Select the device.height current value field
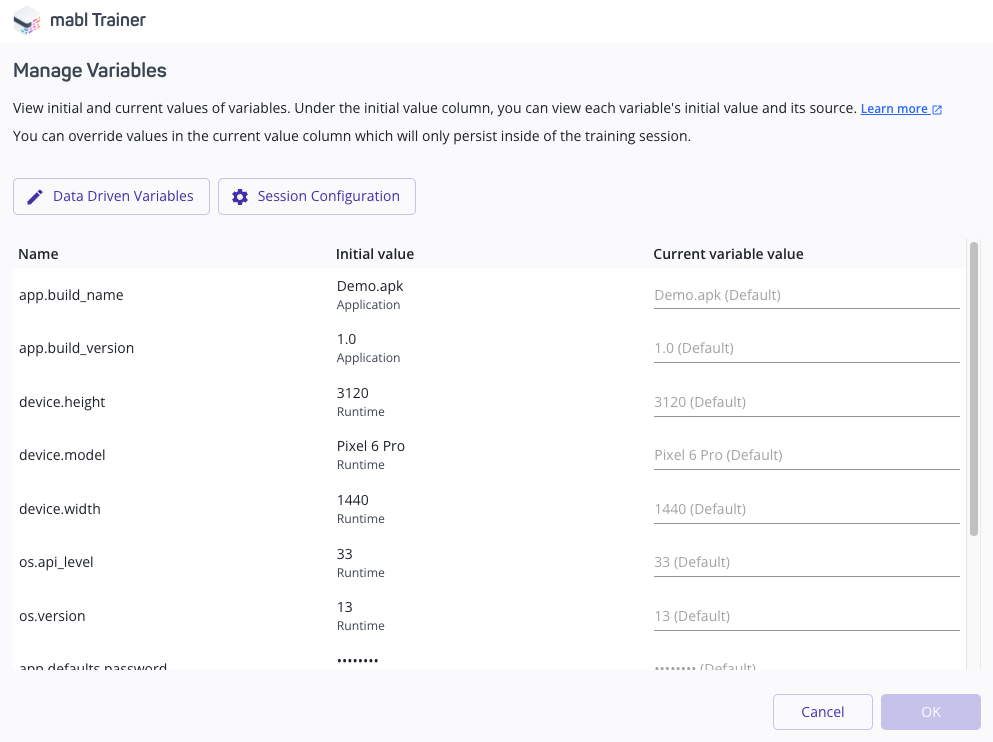Image resolution: width=993 pixels, height=742 pixels. [x=806, y=401]
